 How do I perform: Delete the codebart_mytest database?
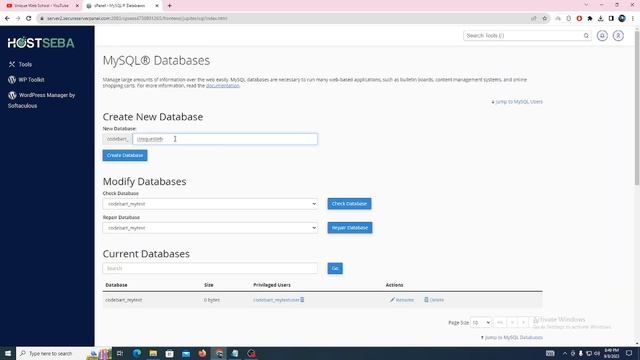[434, 300]
